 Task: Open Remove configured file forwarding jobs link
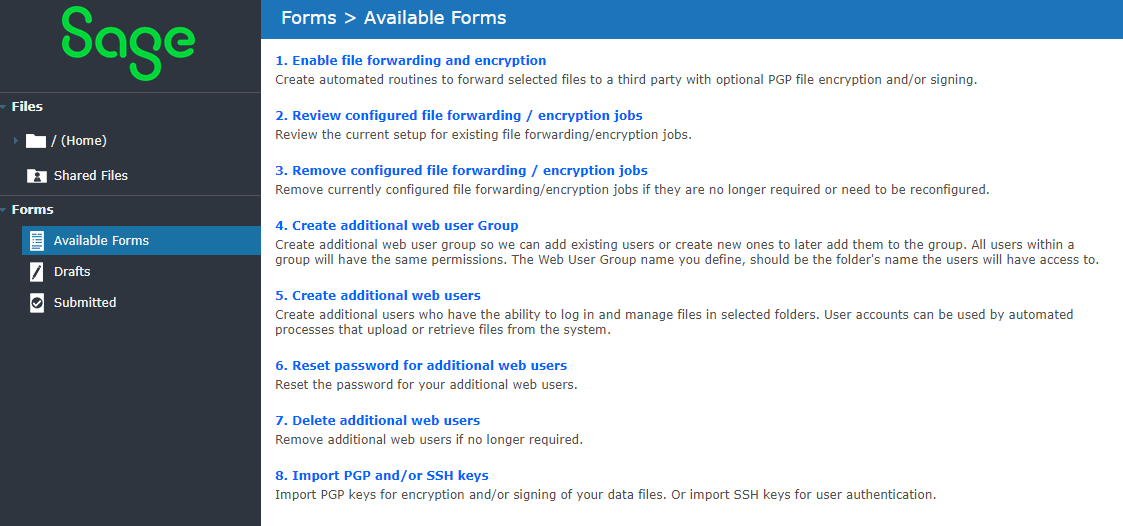461,171
